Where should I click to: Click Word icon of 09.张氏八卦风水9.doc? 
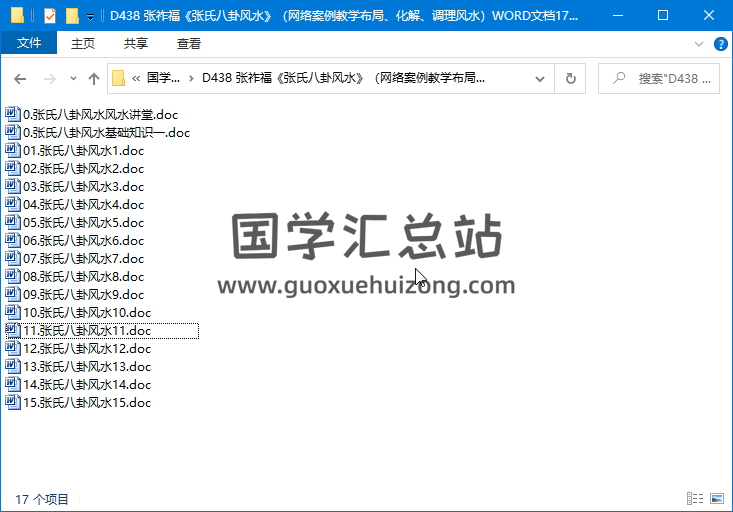point(13,294)
